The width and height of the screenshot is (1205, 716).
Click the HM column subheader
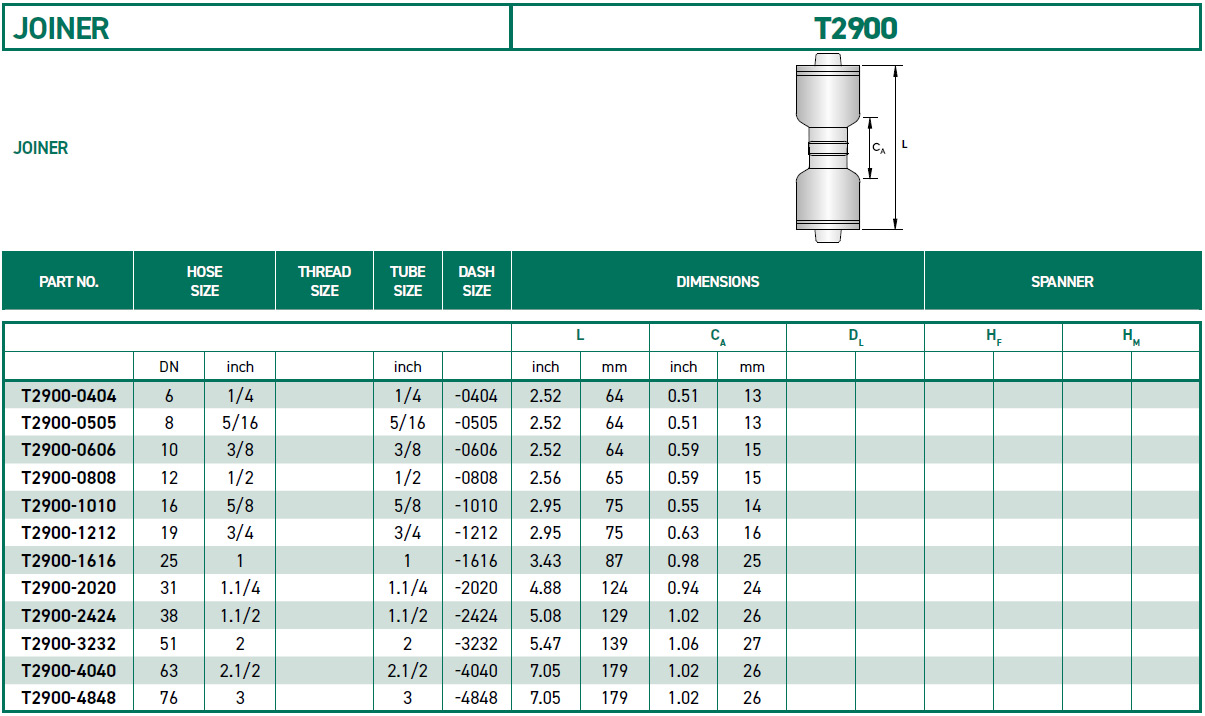point(1131,338)
